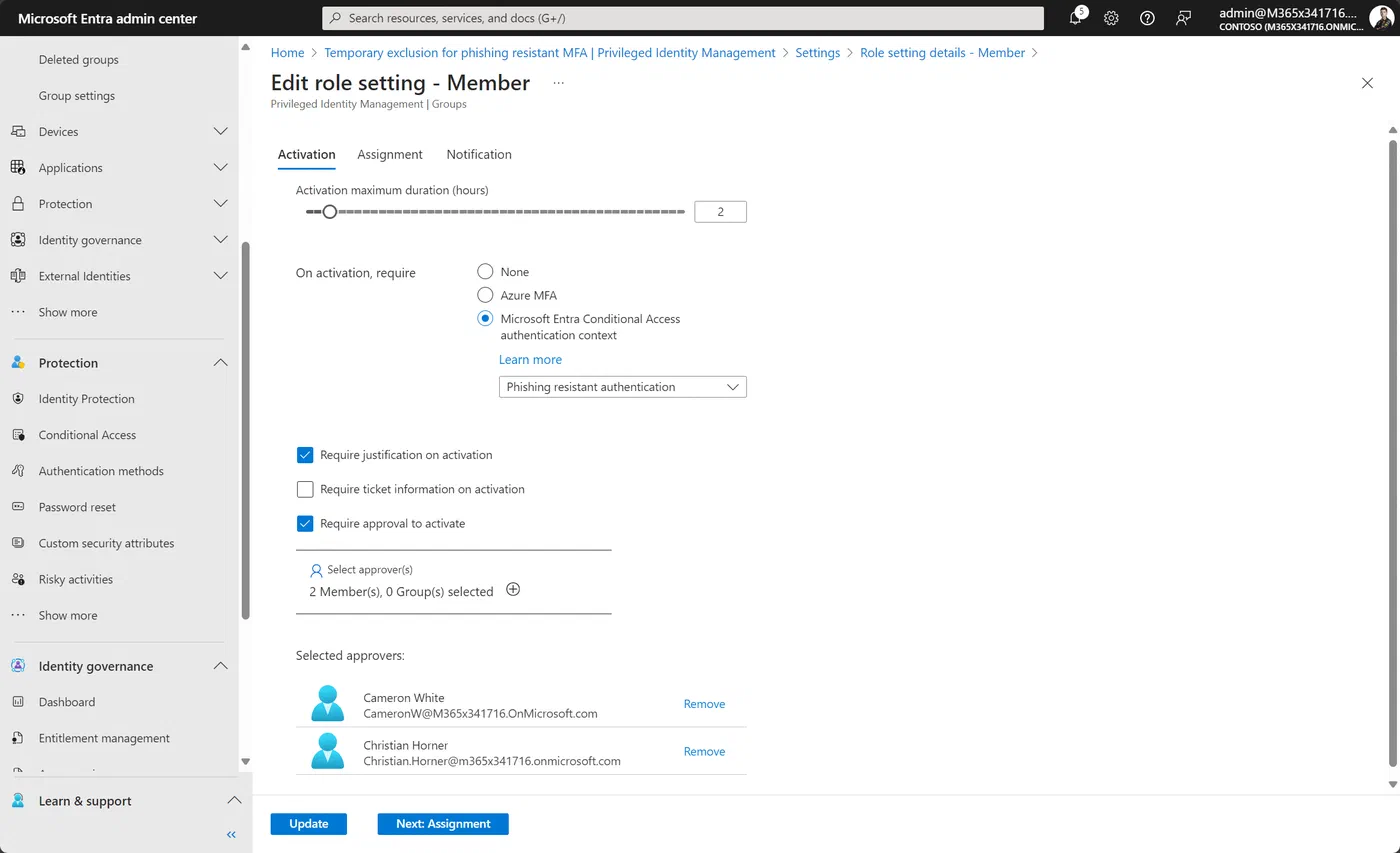The image size is (1400, 853).
Task: Open Identity governance Dashboard item
Action: [x=66, y=702]
